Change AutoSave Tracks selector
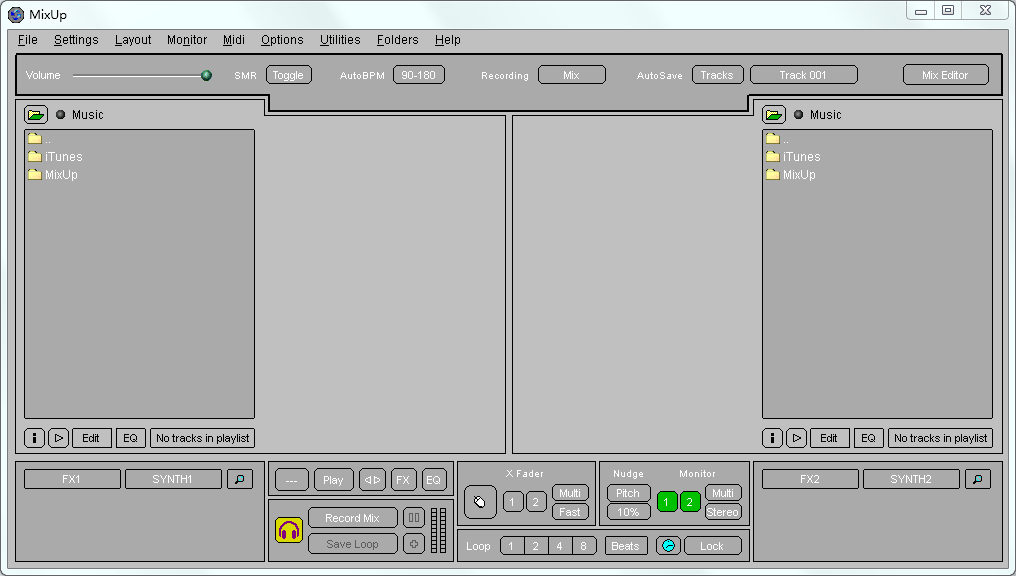Viewport: 1016px width, 576px height. tap(717, 75)
